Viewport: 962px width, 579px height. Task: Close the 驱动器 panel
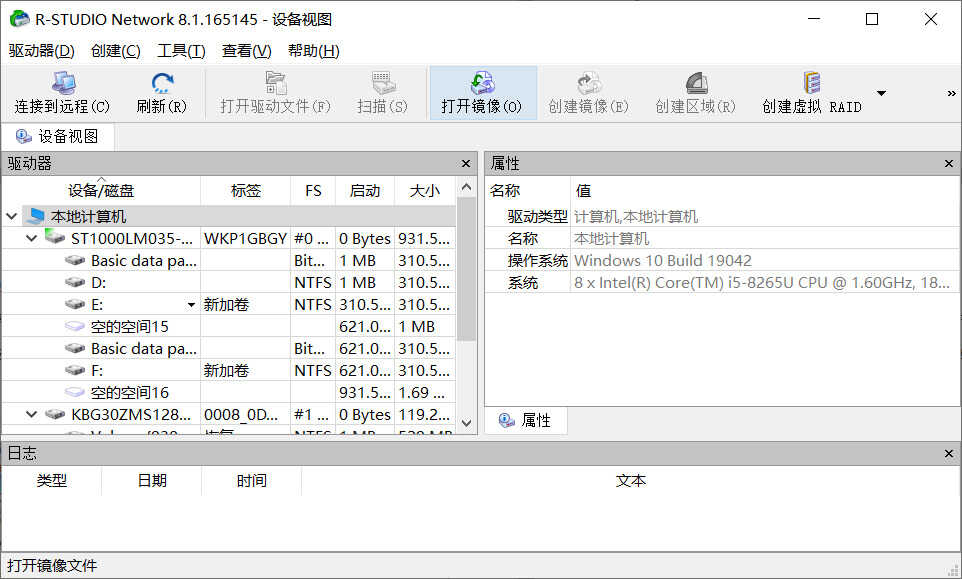click(466, 164)
